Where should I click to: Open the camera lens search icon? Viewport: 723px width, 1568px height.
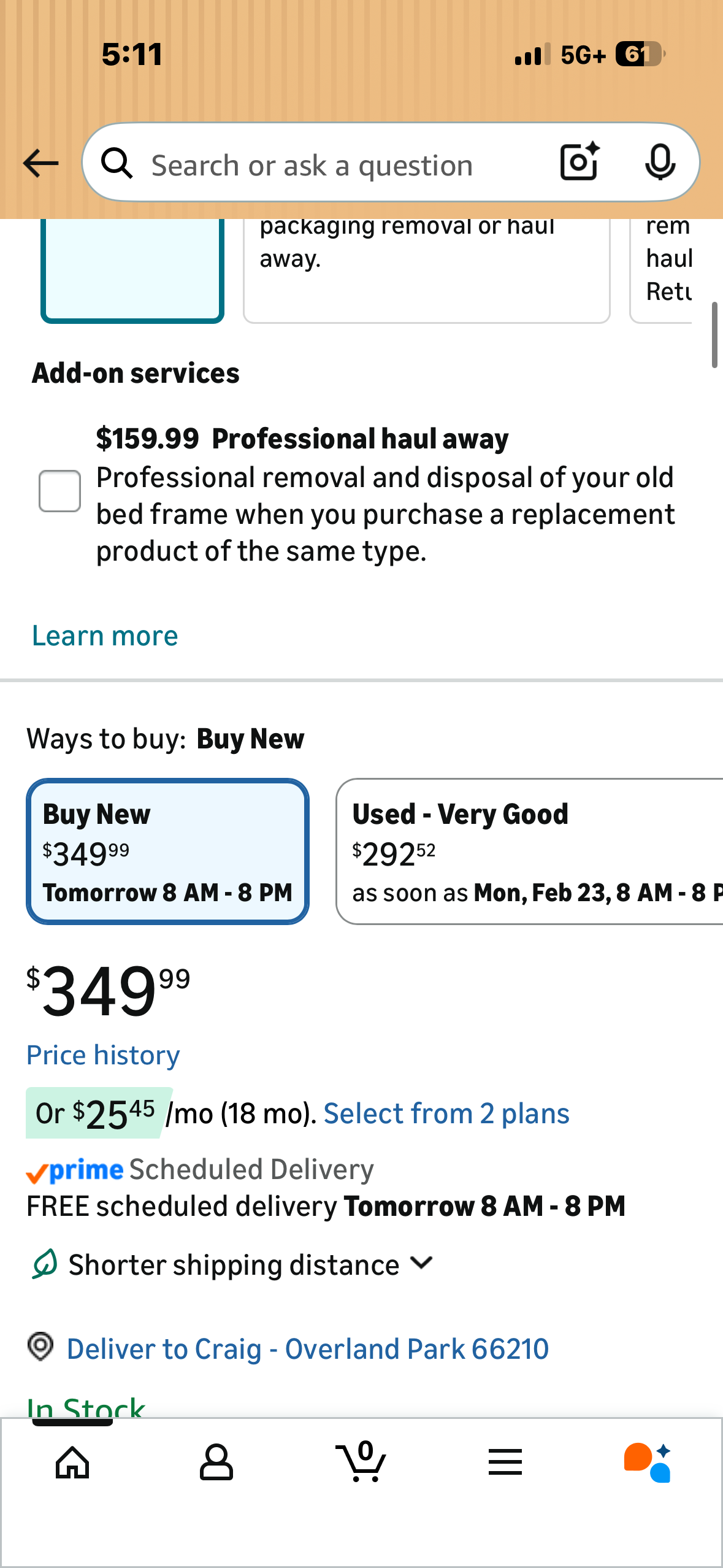click(579, 162)
